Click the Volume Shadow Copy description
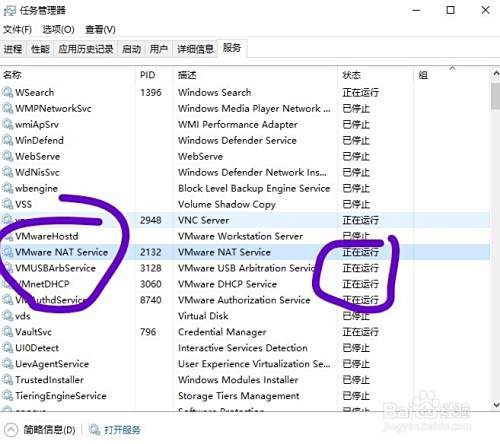 (227, 204)
